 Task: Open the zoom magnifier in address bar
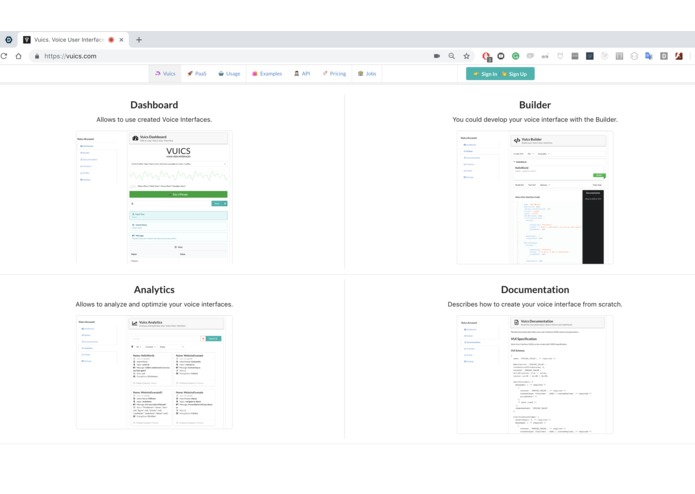451,56
